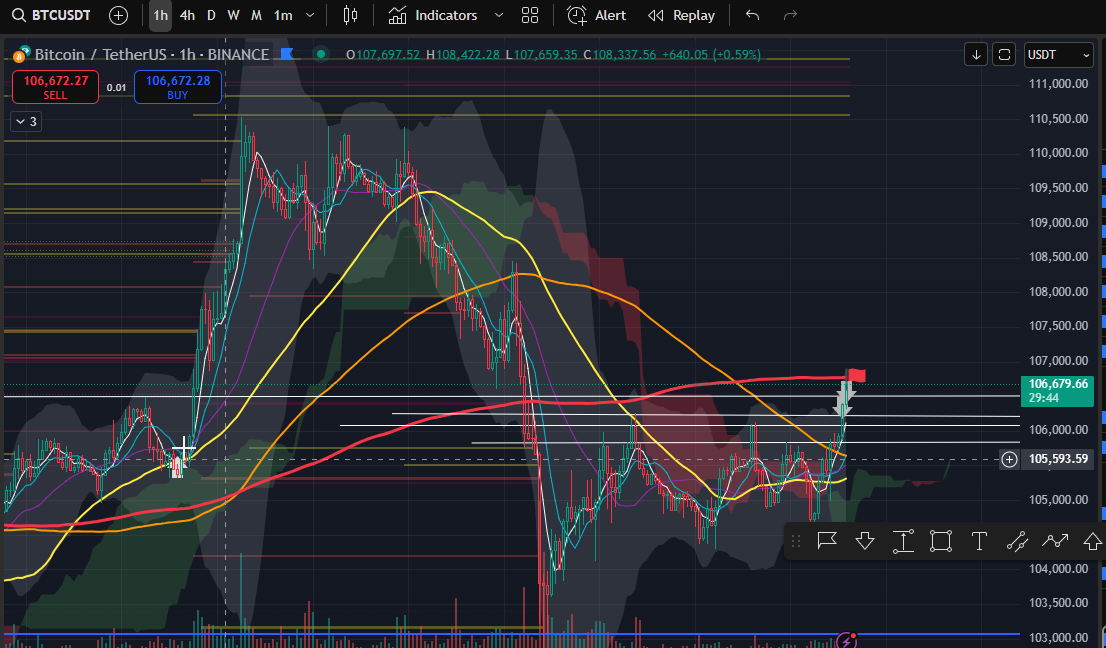Open the candlestick chart type selector
1106x648 pixels.
click(x=350, y=16)
